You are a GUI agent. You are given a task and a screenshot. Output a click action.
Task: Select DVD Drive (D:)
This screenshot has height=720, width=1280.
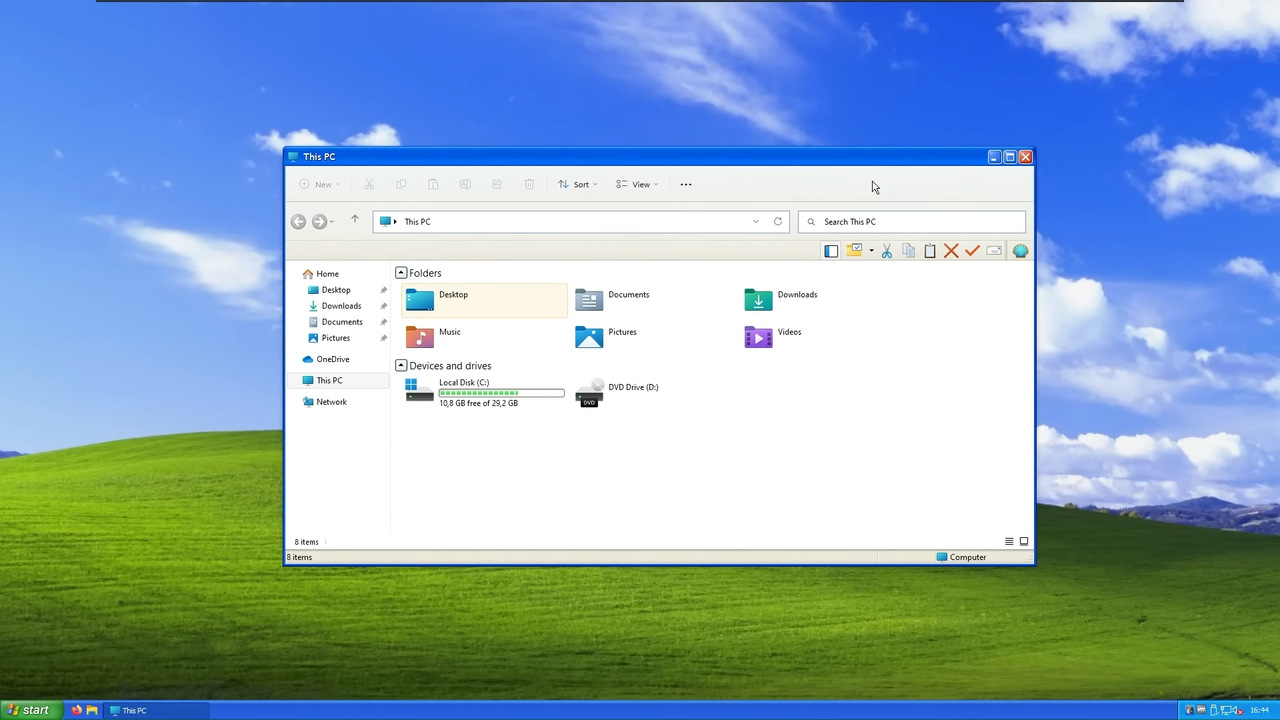[x=617, y=392]
